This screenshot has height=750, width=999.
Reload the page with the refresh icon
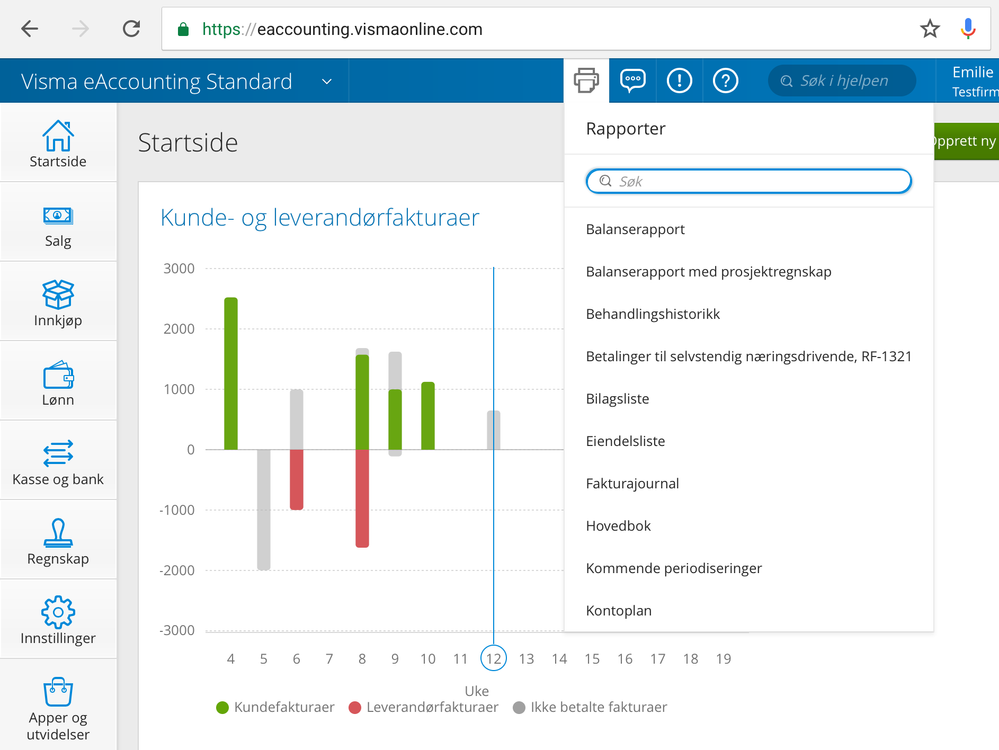[131, 29]
